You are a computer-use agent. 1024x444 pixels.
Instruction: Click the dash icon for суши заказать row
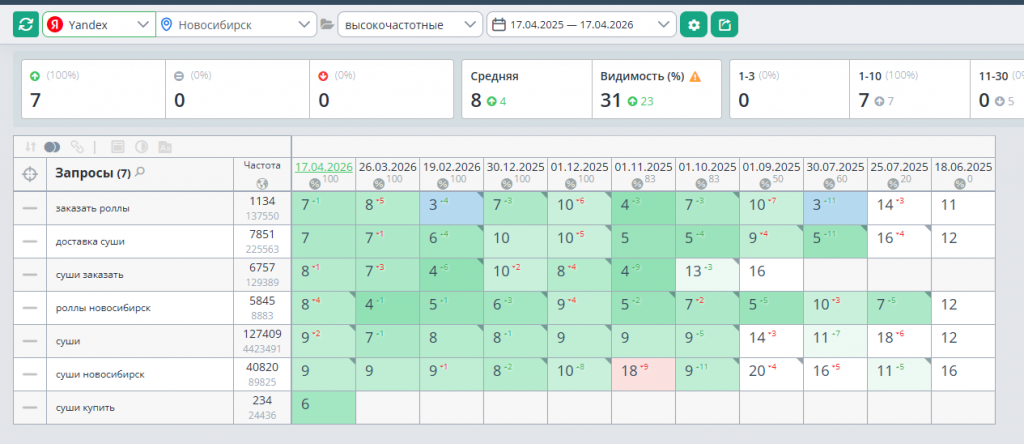tap(30, 274)
